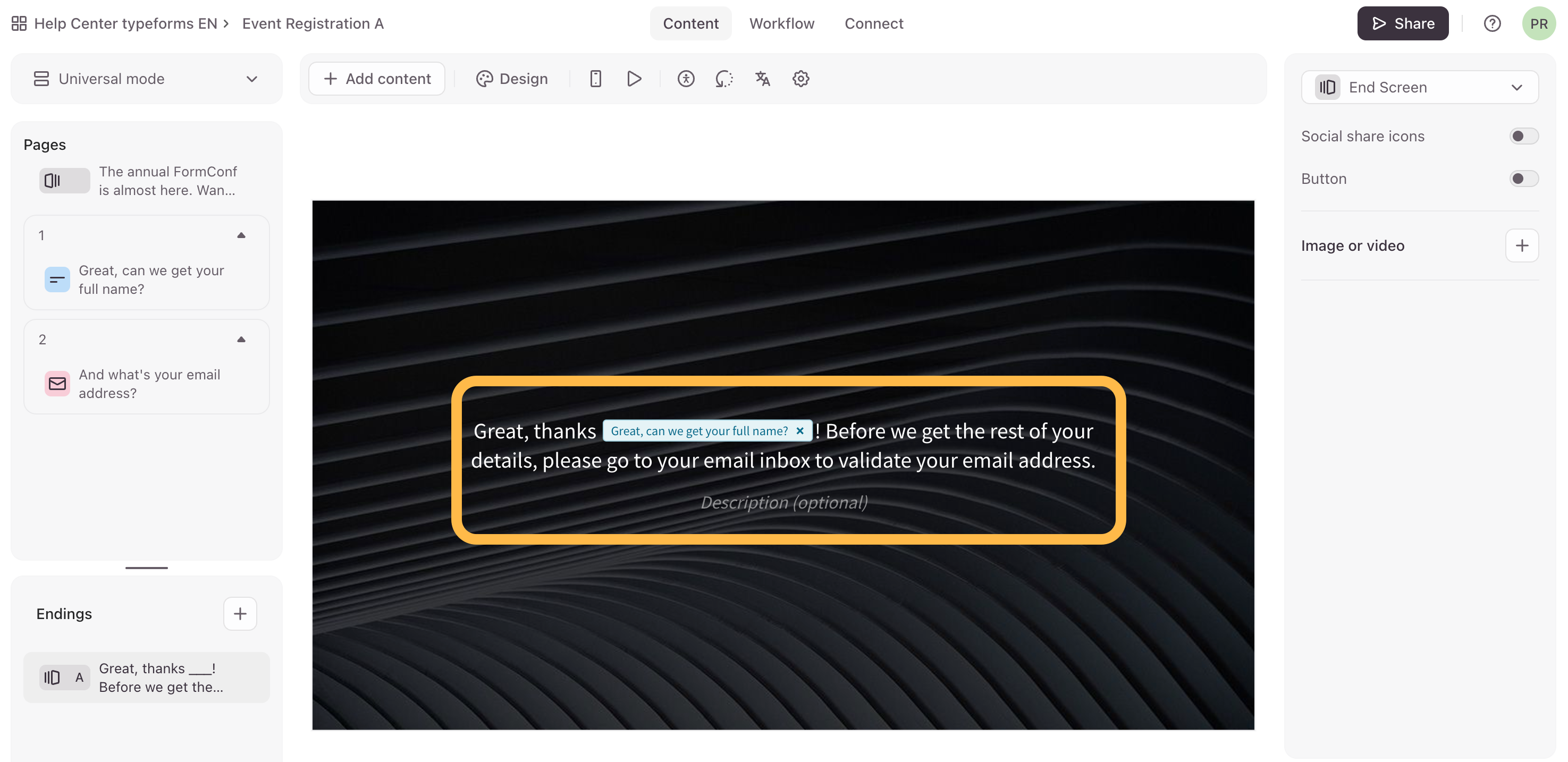Open the translation icon
Image resolution: width=1568 pixels, height=762 pixels.
point(762,79)
